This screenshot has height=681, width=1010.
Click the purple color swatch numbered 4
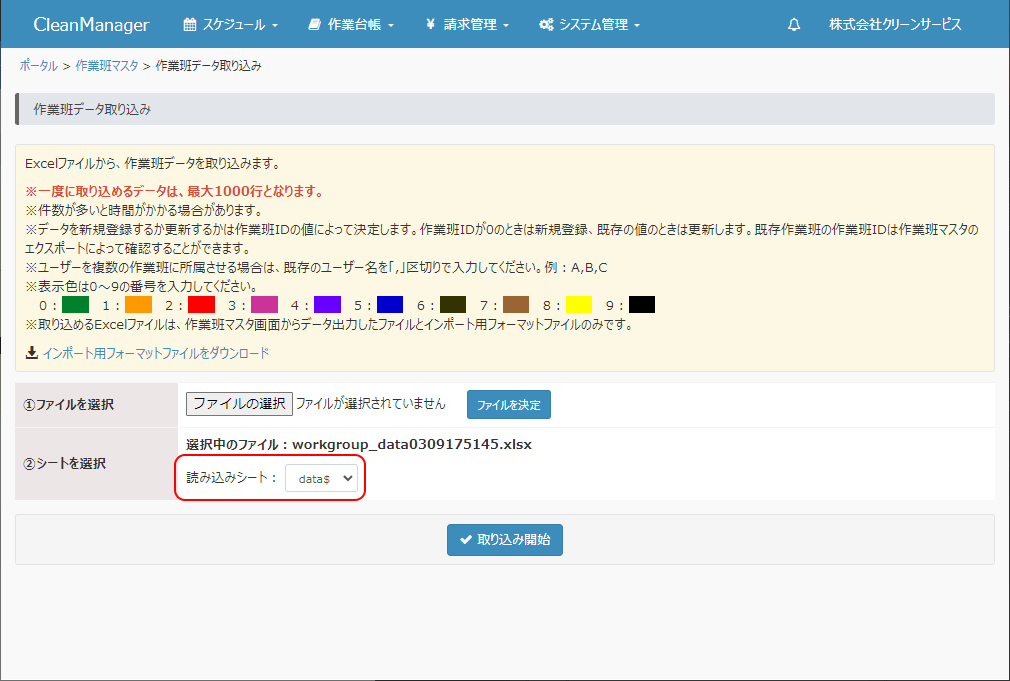tap(327, 304)
